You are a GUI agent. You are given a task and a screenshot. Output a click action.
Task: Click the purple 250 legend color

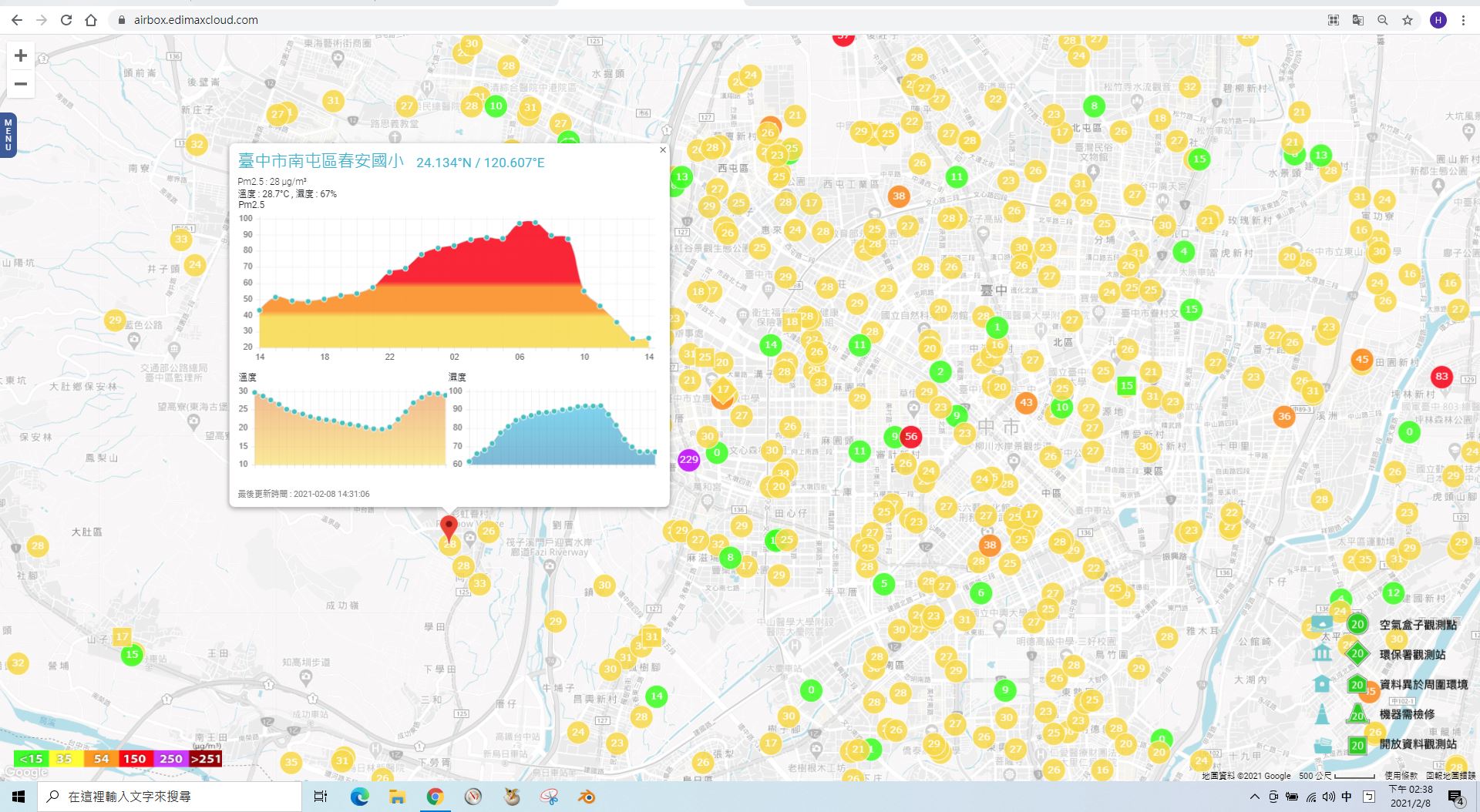point(170,759)
